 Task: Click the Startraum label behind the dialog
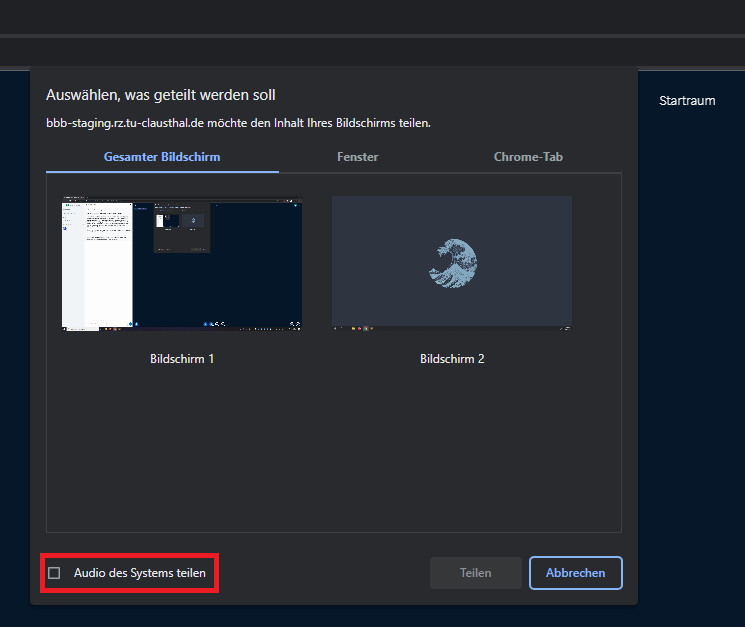pos(687,101)
